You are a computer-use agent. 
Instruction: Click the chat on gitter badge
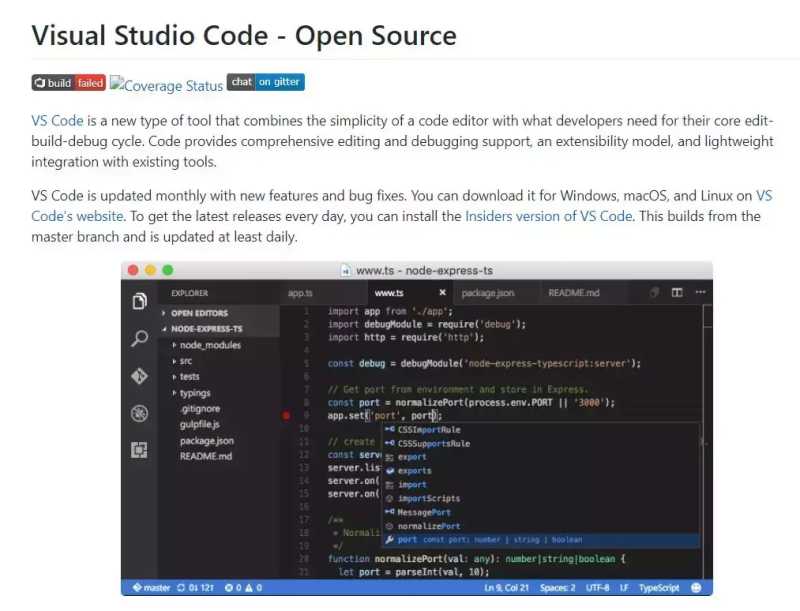tap(265, 83)
